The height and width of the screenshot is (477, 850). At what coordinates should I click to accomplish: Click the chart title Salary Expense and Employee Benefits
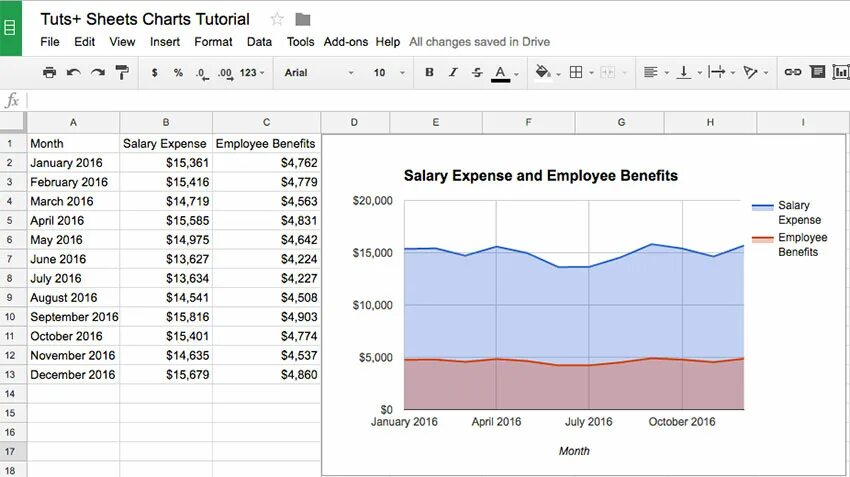[540, 176]
